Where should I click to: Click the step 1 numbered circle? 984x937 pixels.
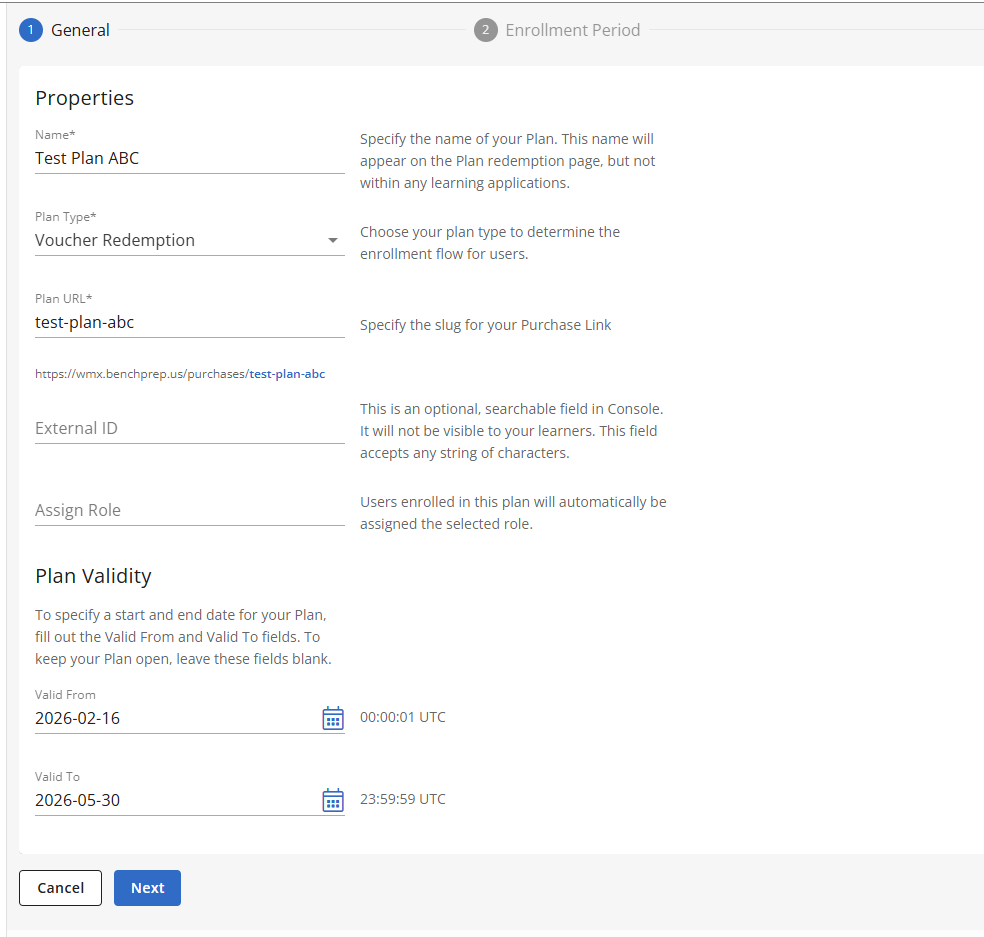(30, 30)
